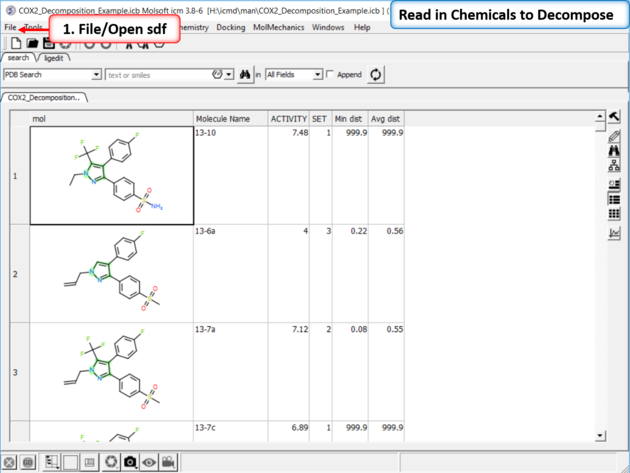
Task: Select the grid view icon in right sidebar
Action: point(614,214)
